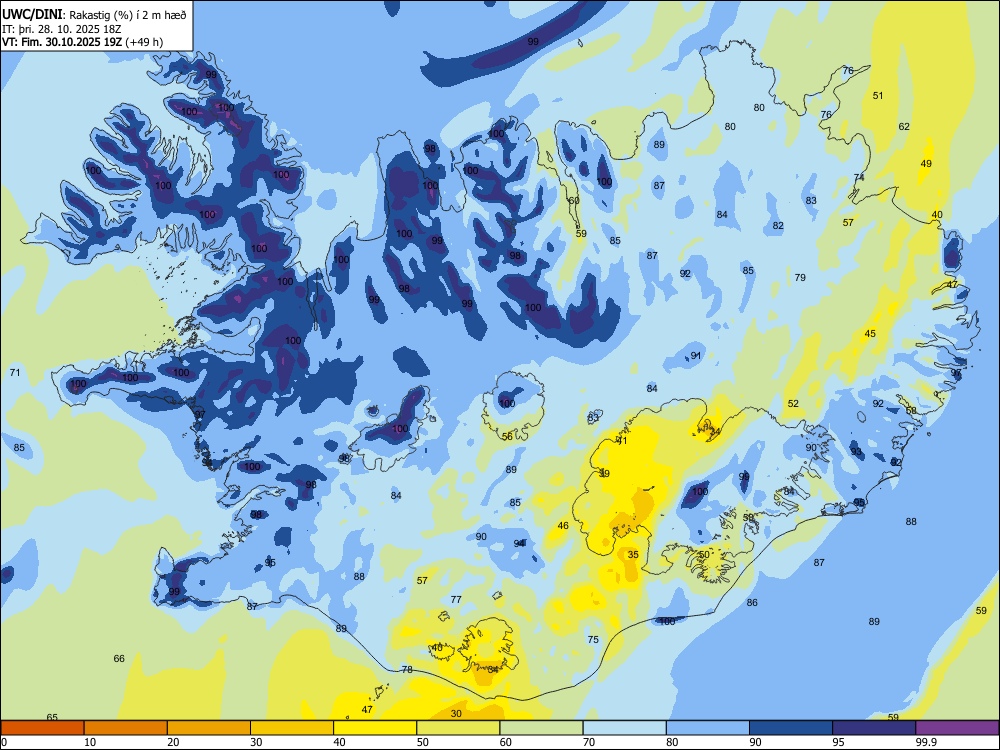Click the map value 93
Image resolution: width=1000 pixels, height=750 pixels.
click(x=856, y=452)
